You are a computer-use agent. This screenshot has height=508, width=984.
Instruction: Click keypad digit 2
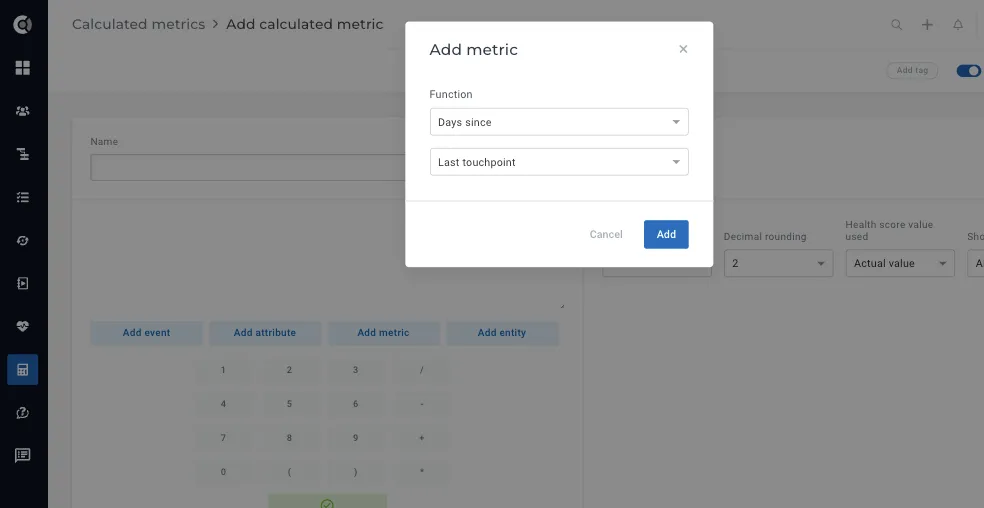289,370
